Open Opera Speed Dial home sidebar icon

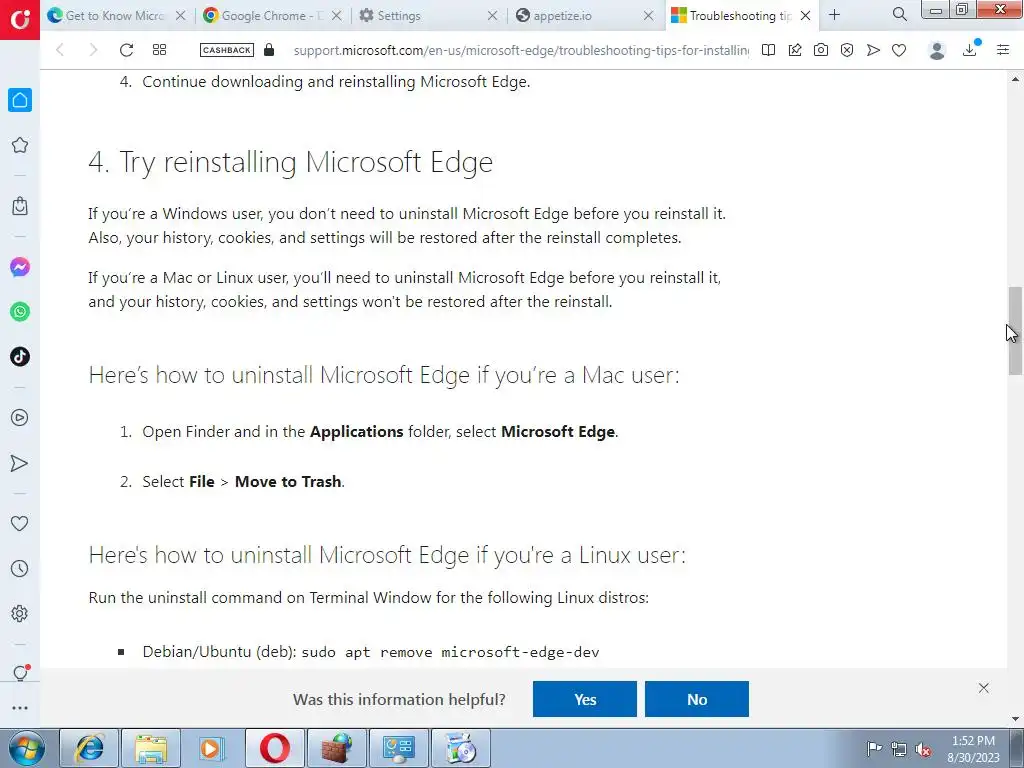pyautogui.click(x=20, y=100)
